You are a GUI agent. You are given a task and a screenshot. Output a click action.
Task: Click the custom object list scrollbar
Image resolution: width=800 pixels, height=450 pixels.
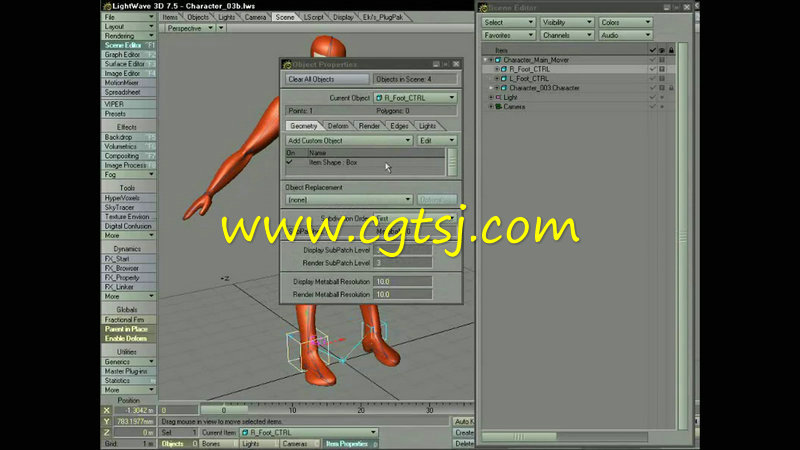pyautogui.click(x=452, y=162)
